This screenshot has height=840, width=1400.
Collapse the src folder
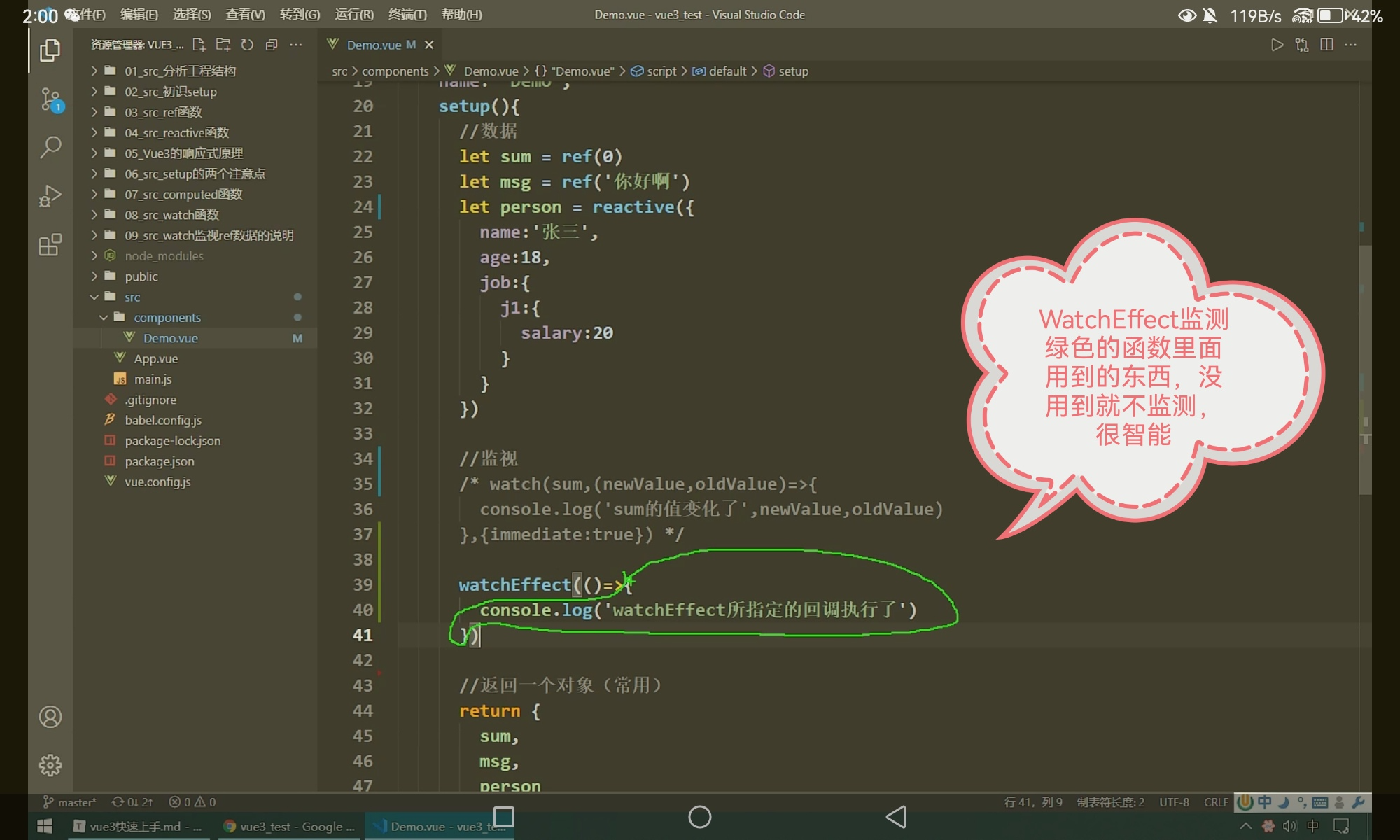132,297
